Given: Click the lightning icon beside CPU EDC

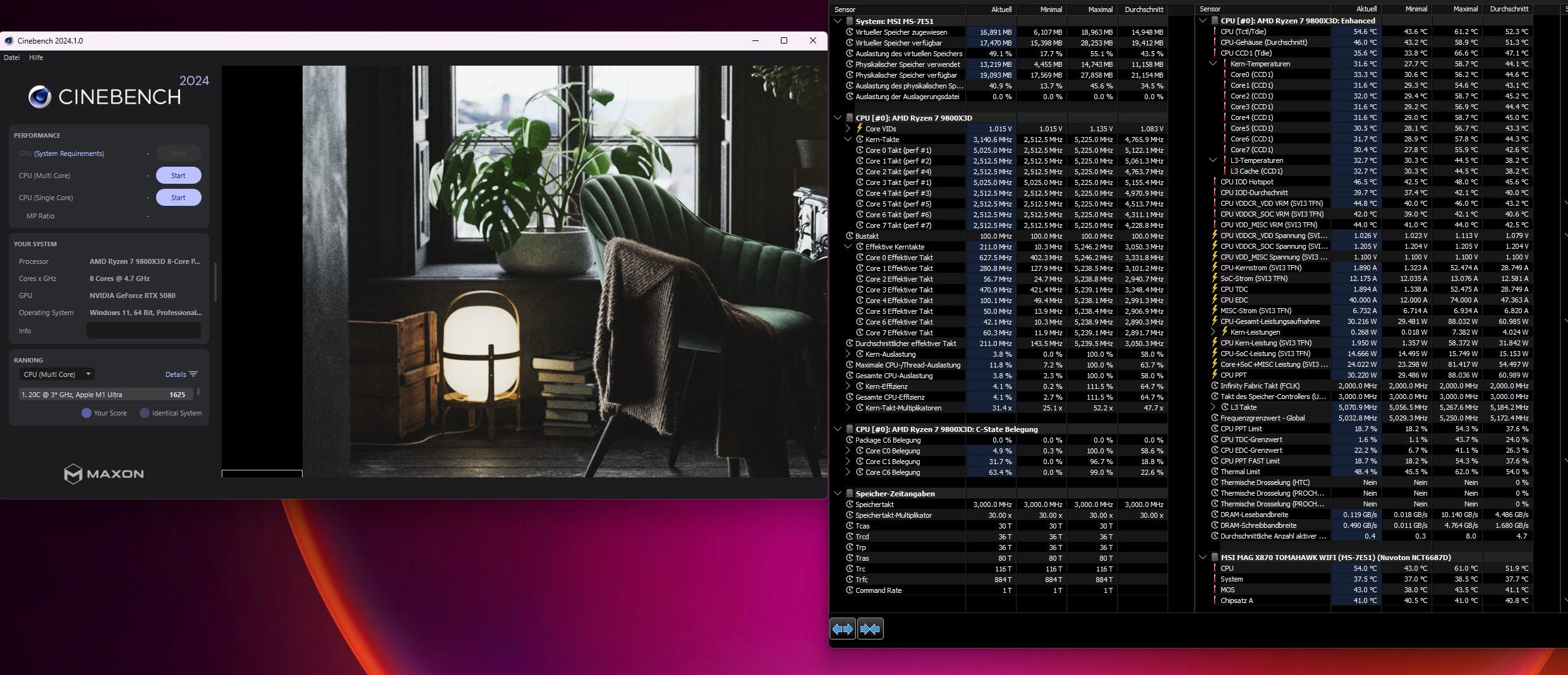Looking at the screenshot, I should 1215,300.
